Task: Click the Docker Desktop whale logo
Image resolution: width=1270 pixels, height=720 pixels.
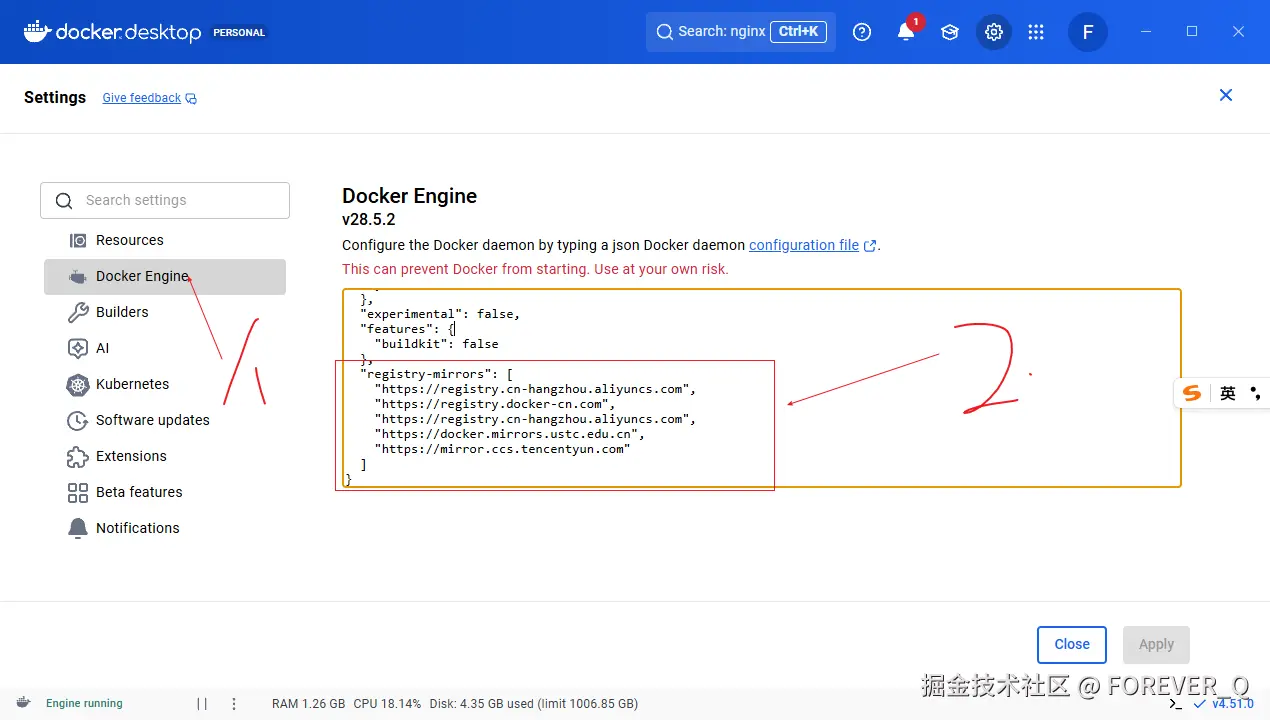Action: 37,32
